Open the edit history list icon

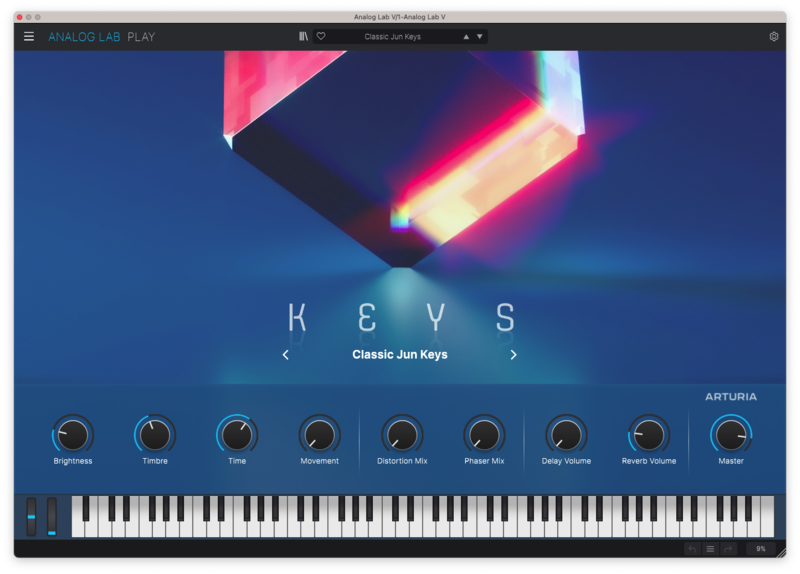pos(710,549)
